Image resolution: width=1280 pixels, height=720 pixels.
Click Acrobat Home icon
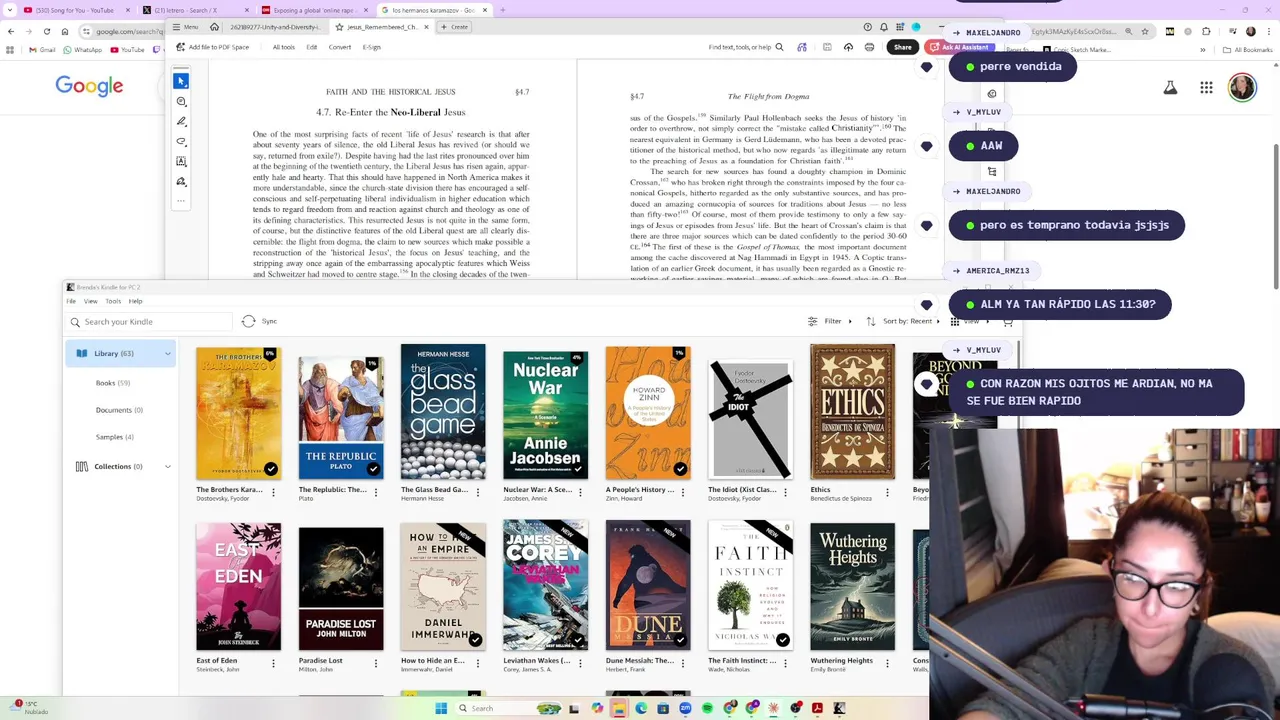214,27
